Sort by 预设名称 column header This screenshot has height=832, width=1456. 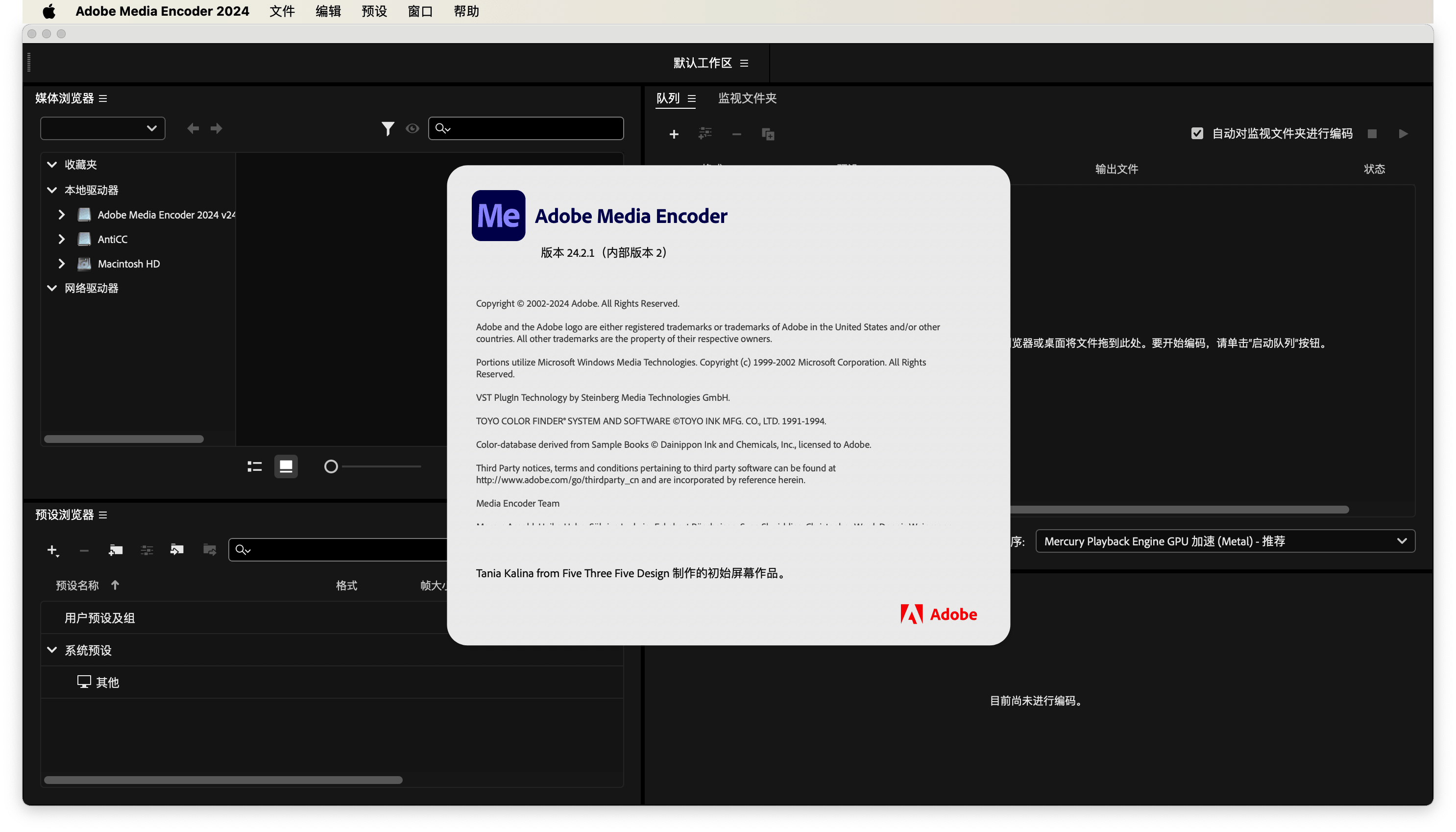pyautogui.click(x=77, y=586)
